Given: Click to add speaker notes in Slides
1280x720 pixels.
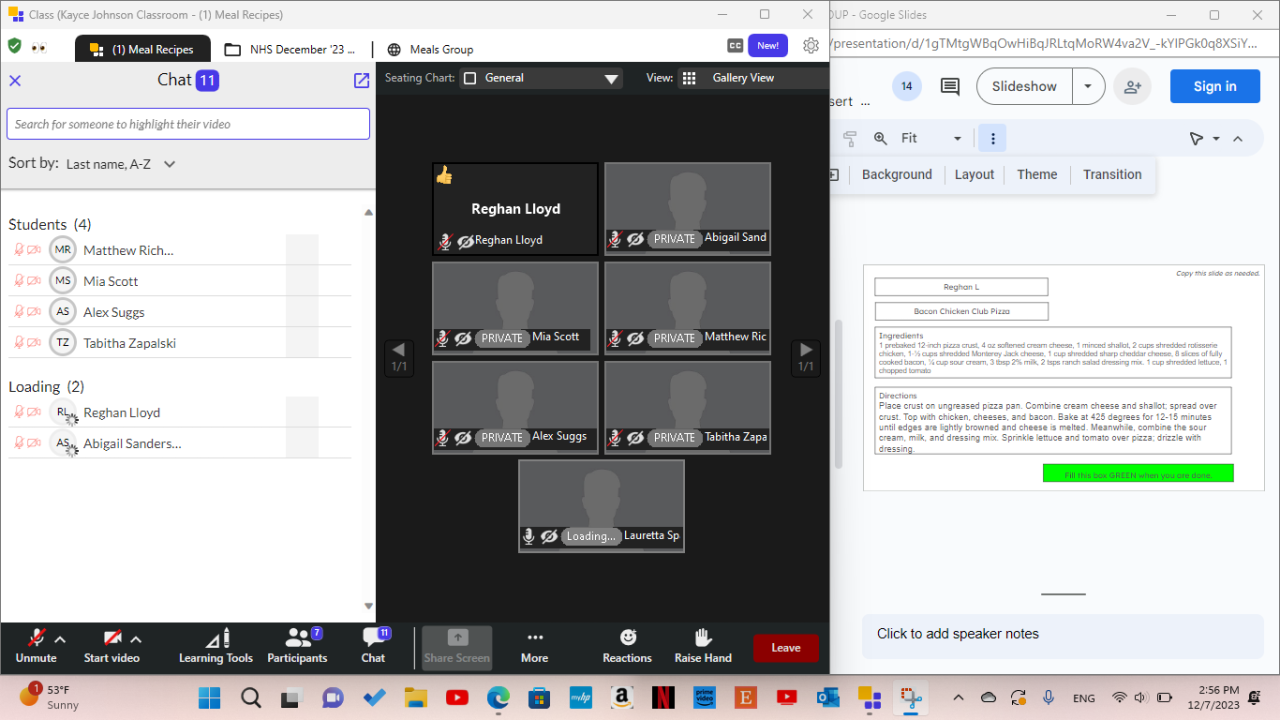Looking at the screenshot, I should (x=1063, y=634).
